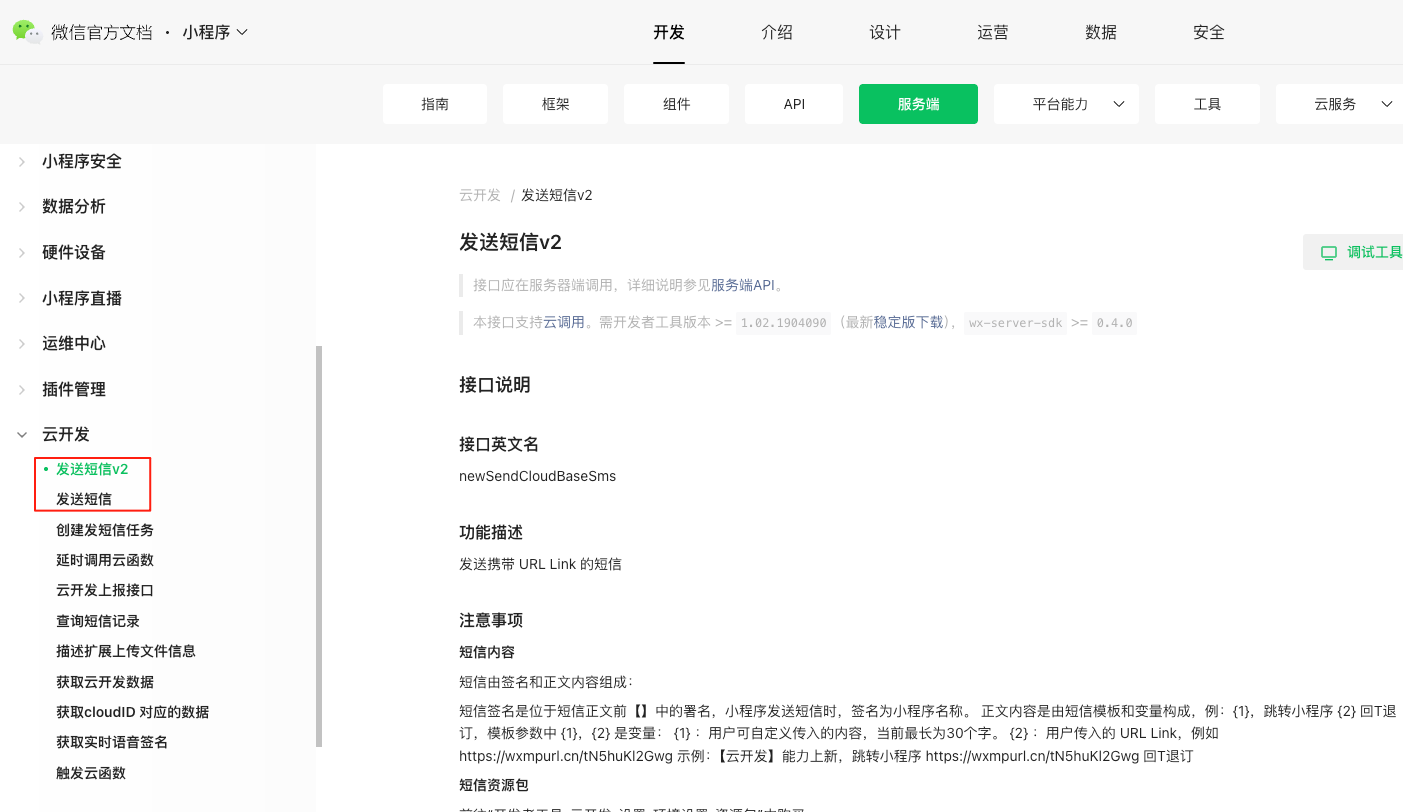Open the 发送短信 sidebar page
The image size is (1403, 812).
click(x=84, y=499)
